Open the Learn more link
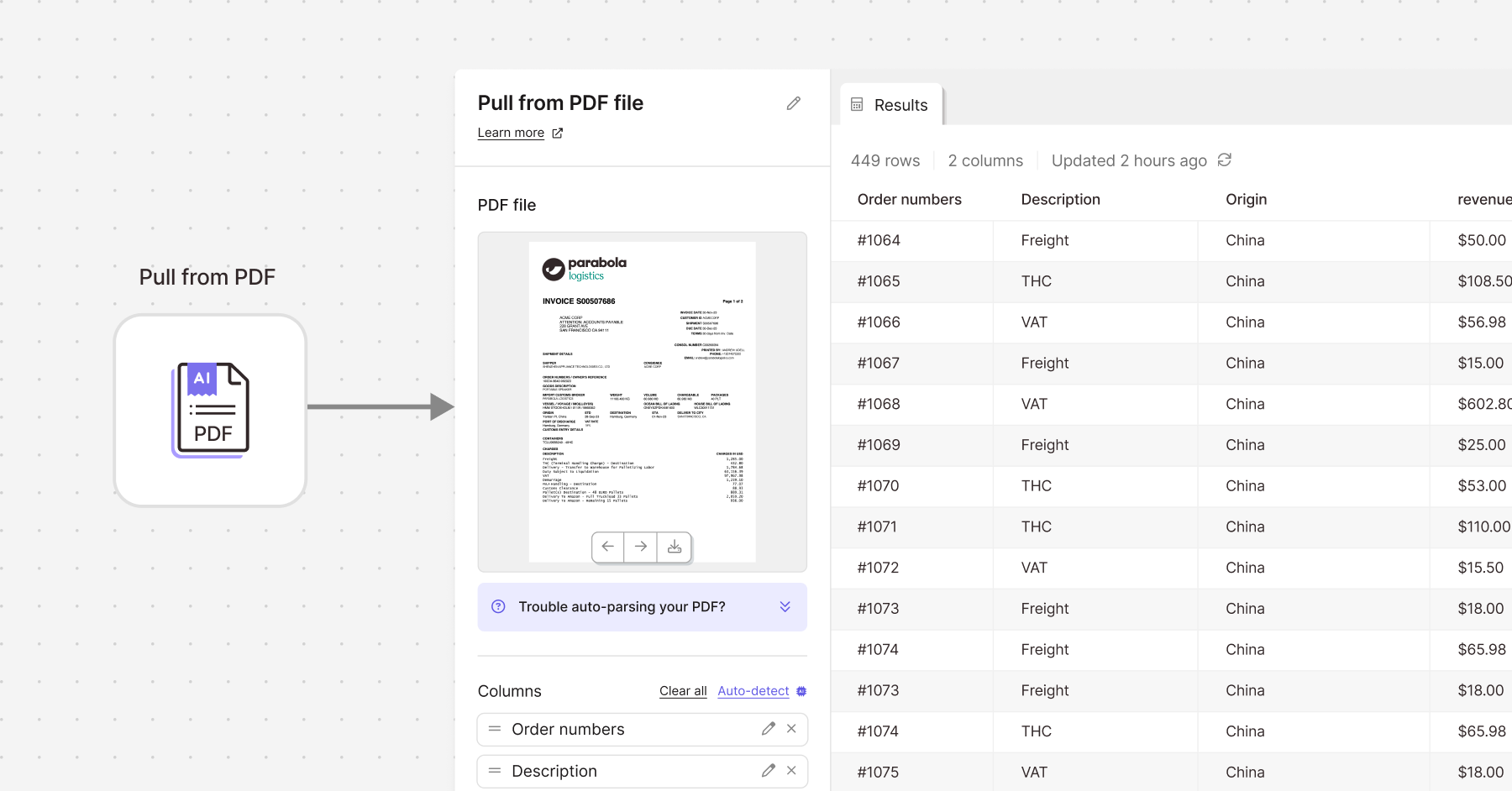Viewport: 1512px width, 791px height. pyautogui.click(x=511, y=133)
